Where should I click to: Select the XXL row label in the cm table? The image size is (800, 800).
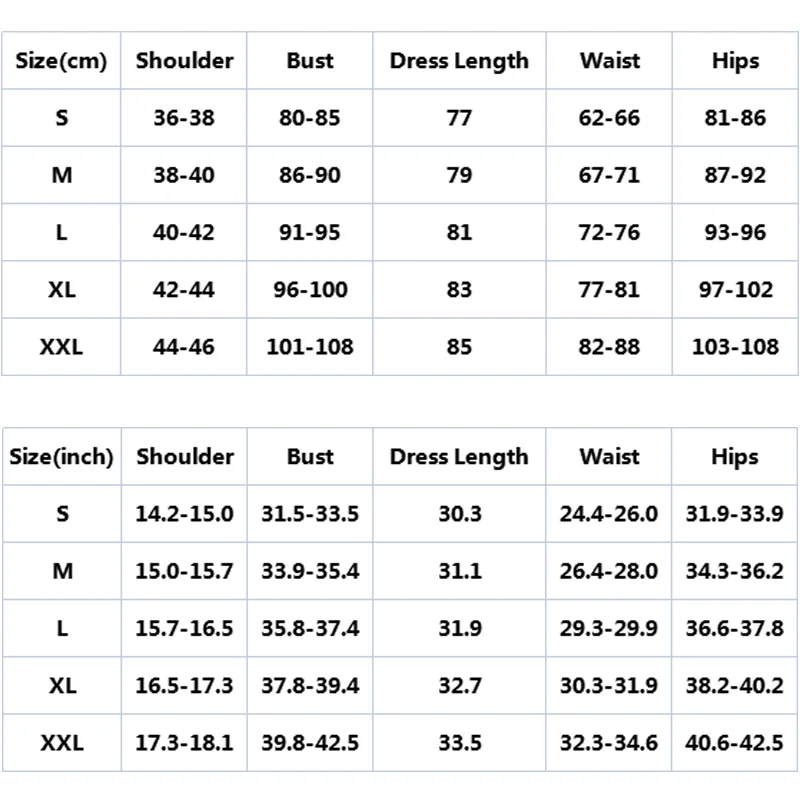click(x=61, y=347)
